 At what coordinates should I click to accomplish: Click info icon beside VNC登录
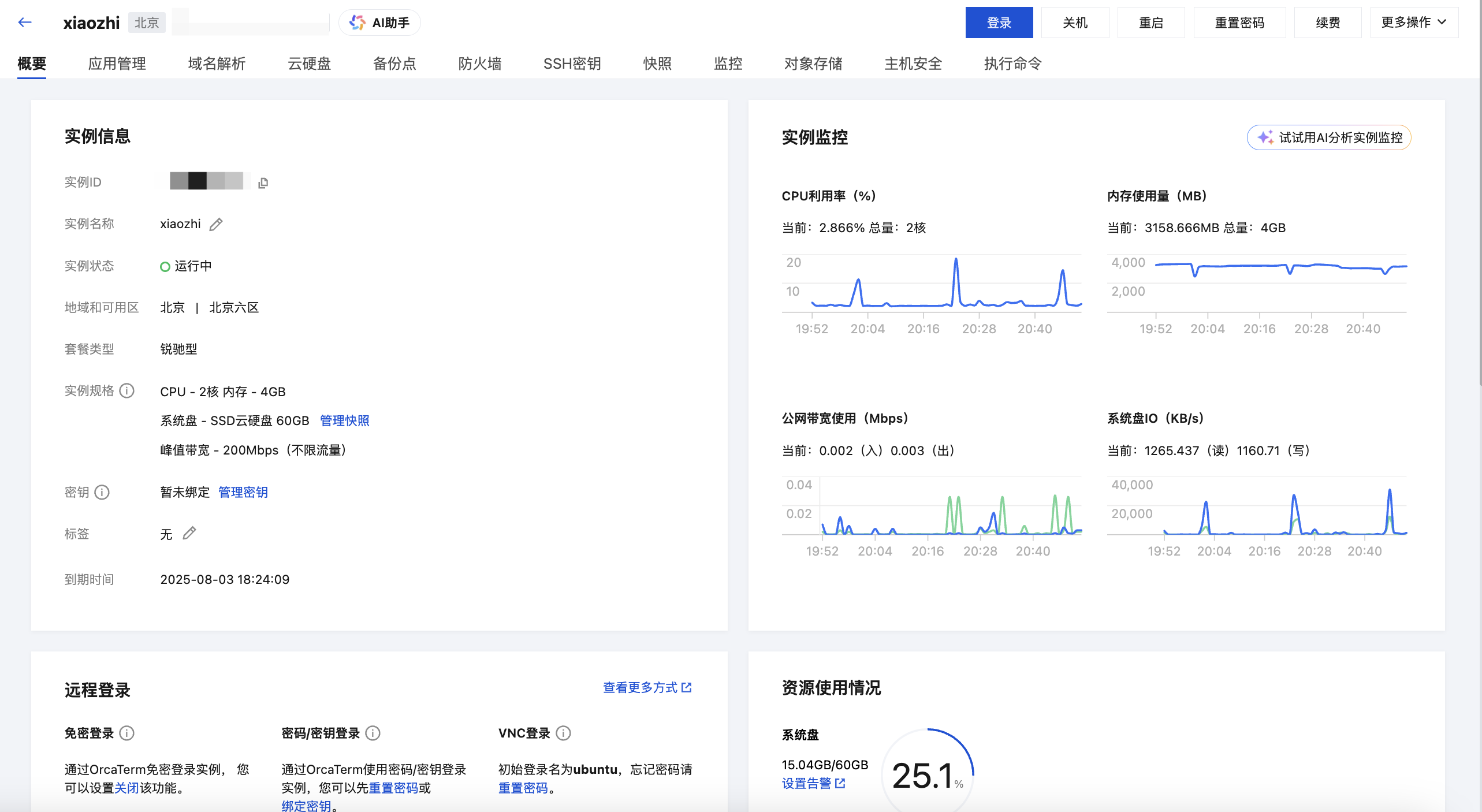coord(563,733)
